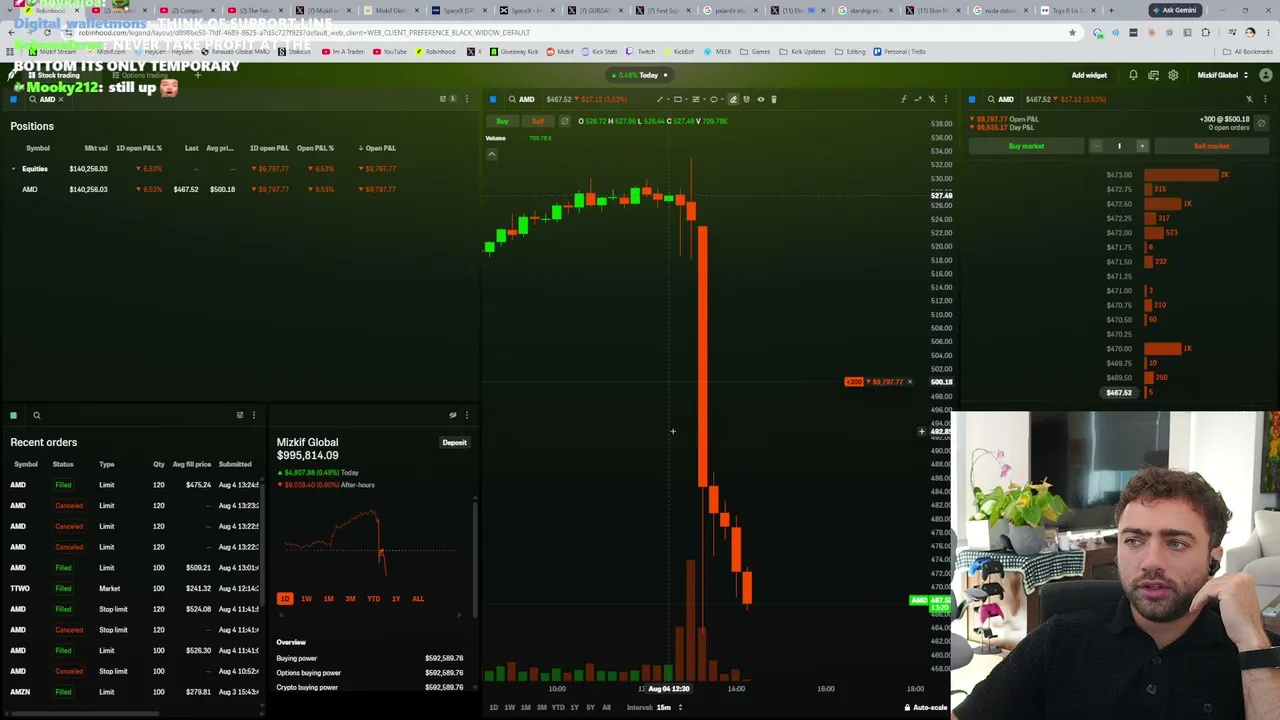Open the recent orders search icon
Image resolution: width=1280 pixels, height=720 pixels.
(x=37, y=415)
